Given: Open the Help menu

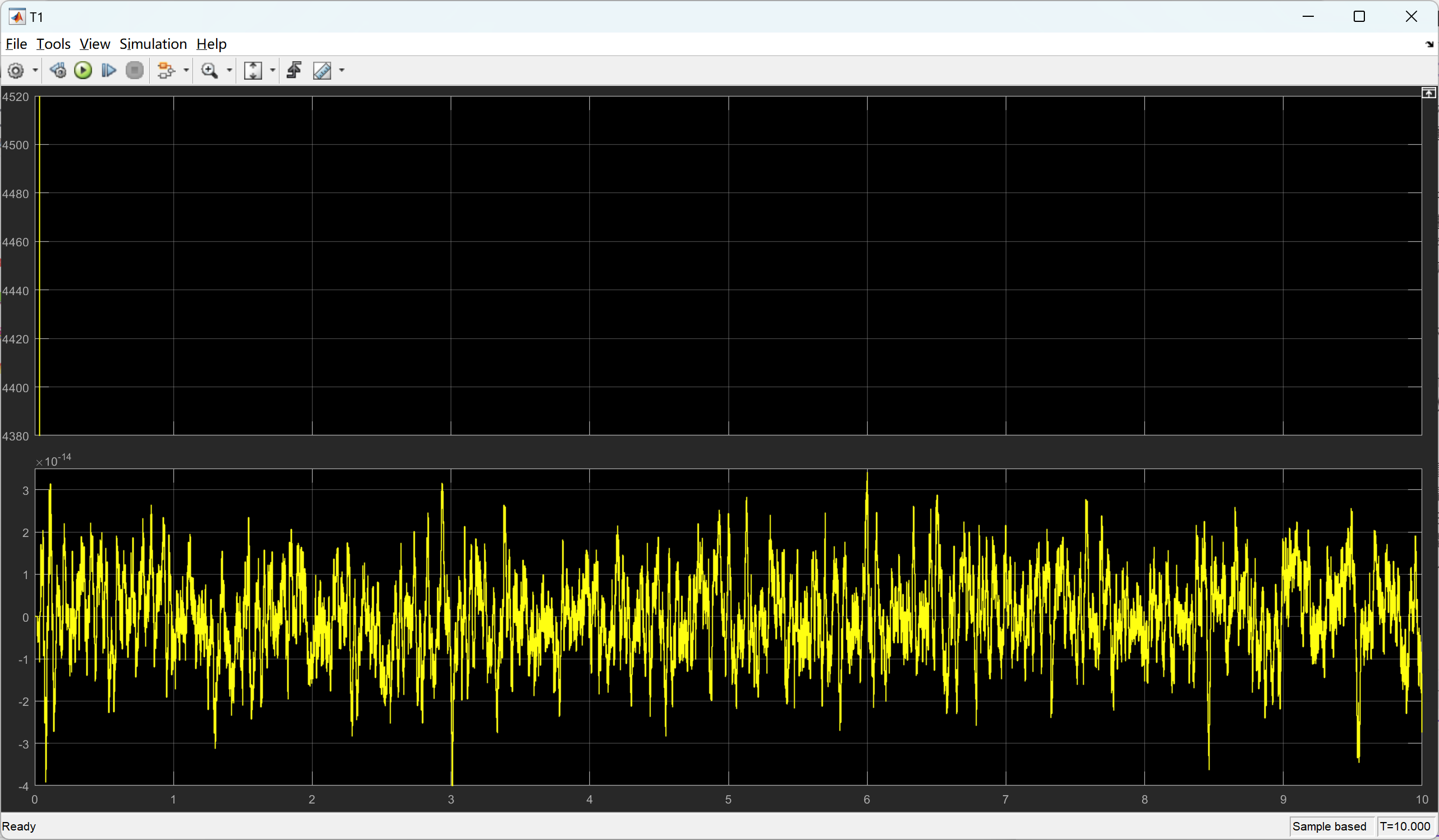Looking at the screenshot, I should coord(211,44).
